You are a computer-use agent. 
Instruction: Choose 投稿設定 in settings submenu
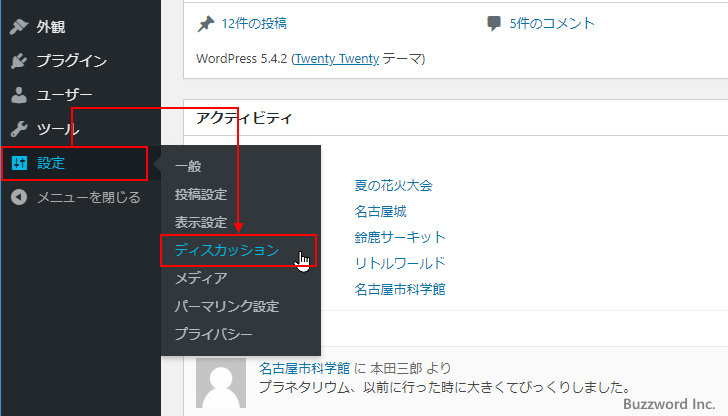[x=201, y=194]
